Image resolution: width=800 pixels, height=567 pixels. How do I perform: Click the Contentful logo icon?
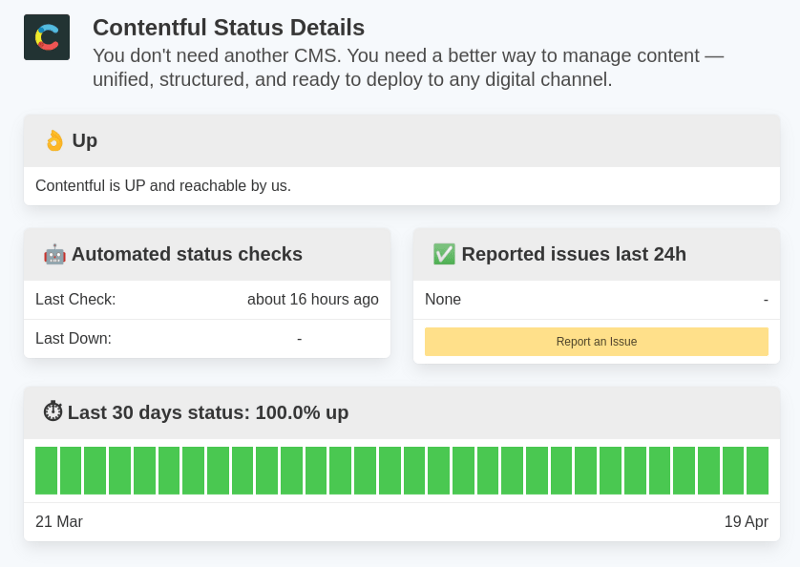point(47,37)
